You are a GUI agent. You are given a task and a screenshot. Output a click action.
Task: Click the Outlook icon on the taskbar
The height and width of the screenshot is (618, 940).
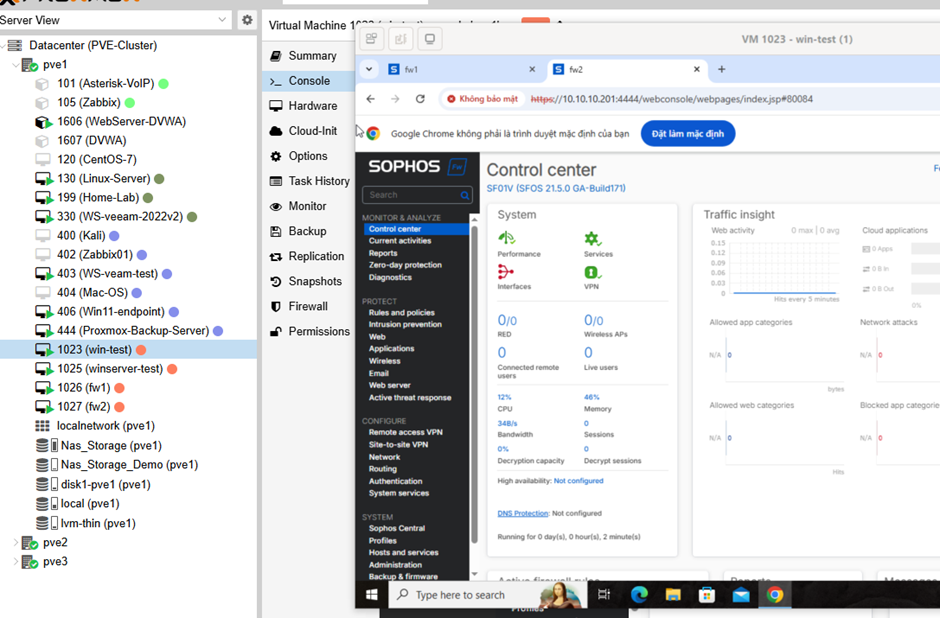tap(740, 594)
